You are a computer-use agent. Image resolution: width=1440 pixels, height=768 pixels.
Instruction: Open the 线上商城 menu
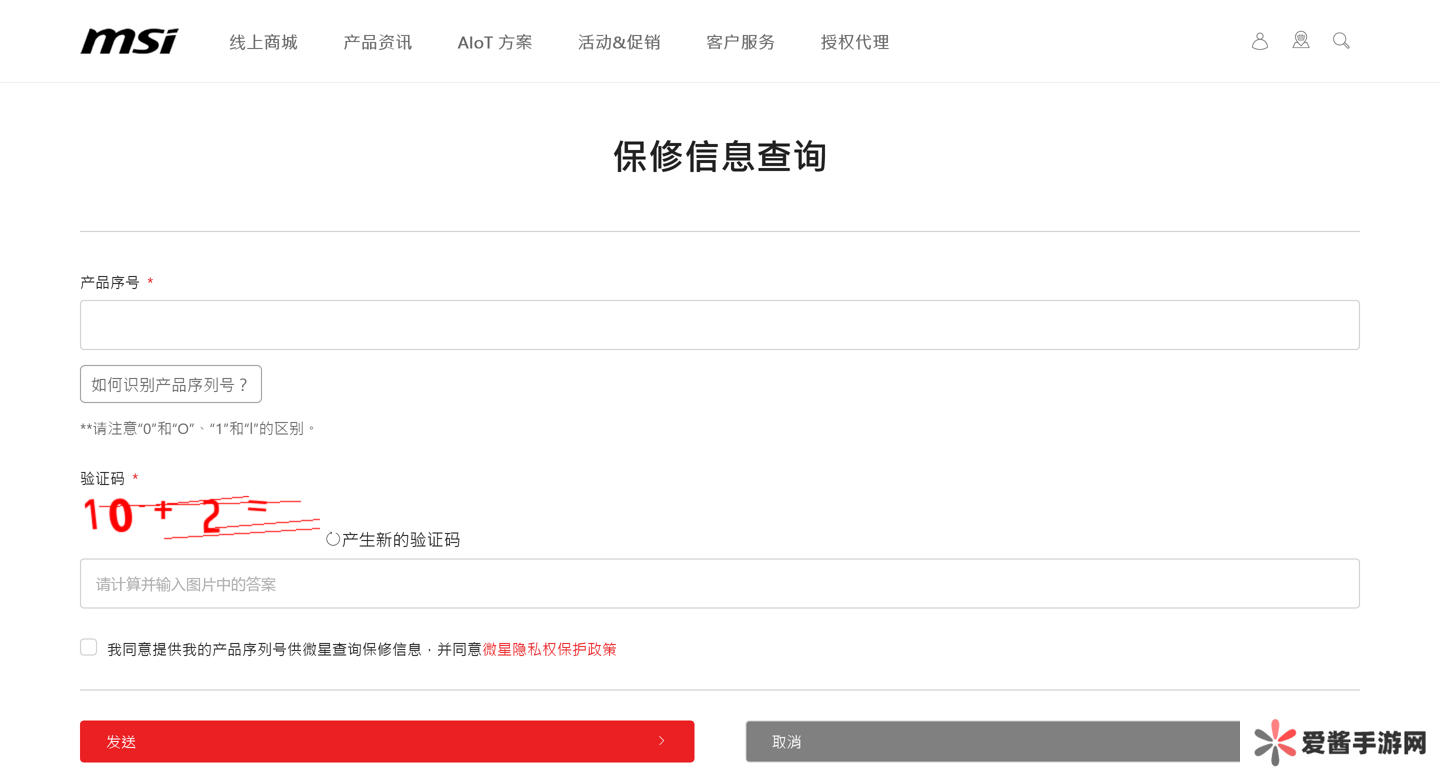pyautogui.click(x=263, y=42)
